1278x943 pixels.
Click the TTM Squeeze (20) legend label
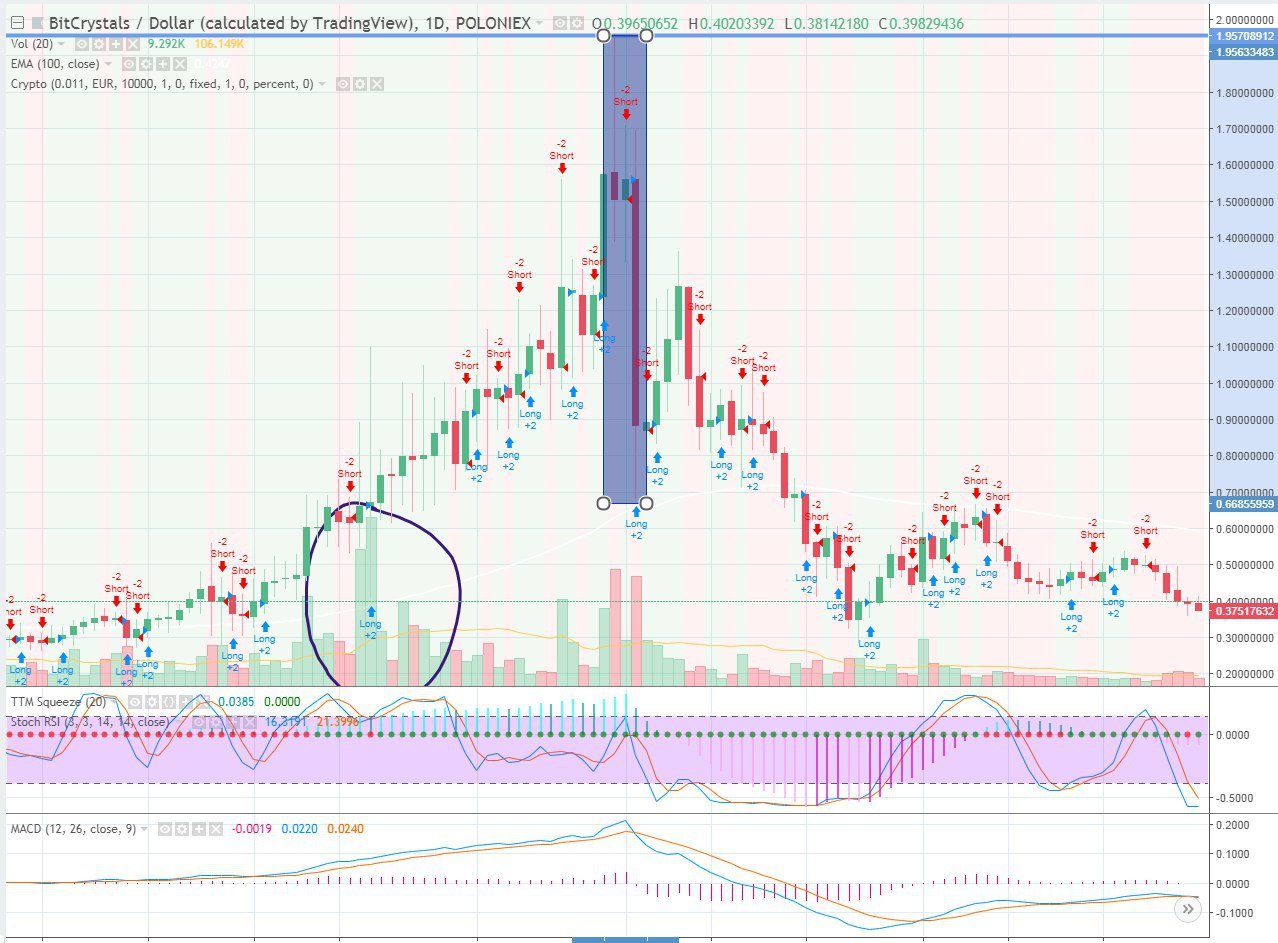click(58, 702)
